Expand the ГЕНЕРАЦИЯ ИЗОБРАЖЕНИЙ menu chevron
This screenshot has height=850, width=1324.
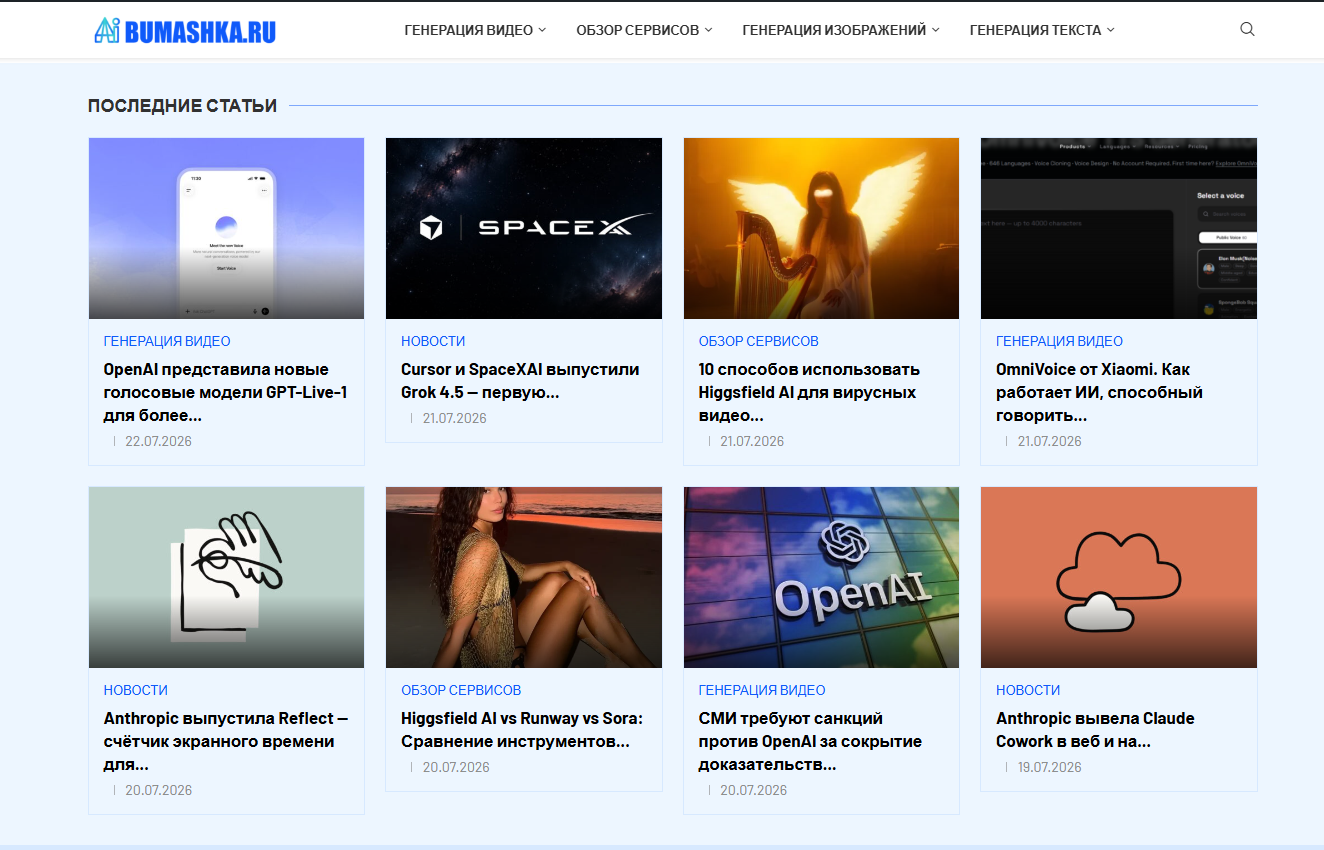pyautogui.click(x=936, y=30)
